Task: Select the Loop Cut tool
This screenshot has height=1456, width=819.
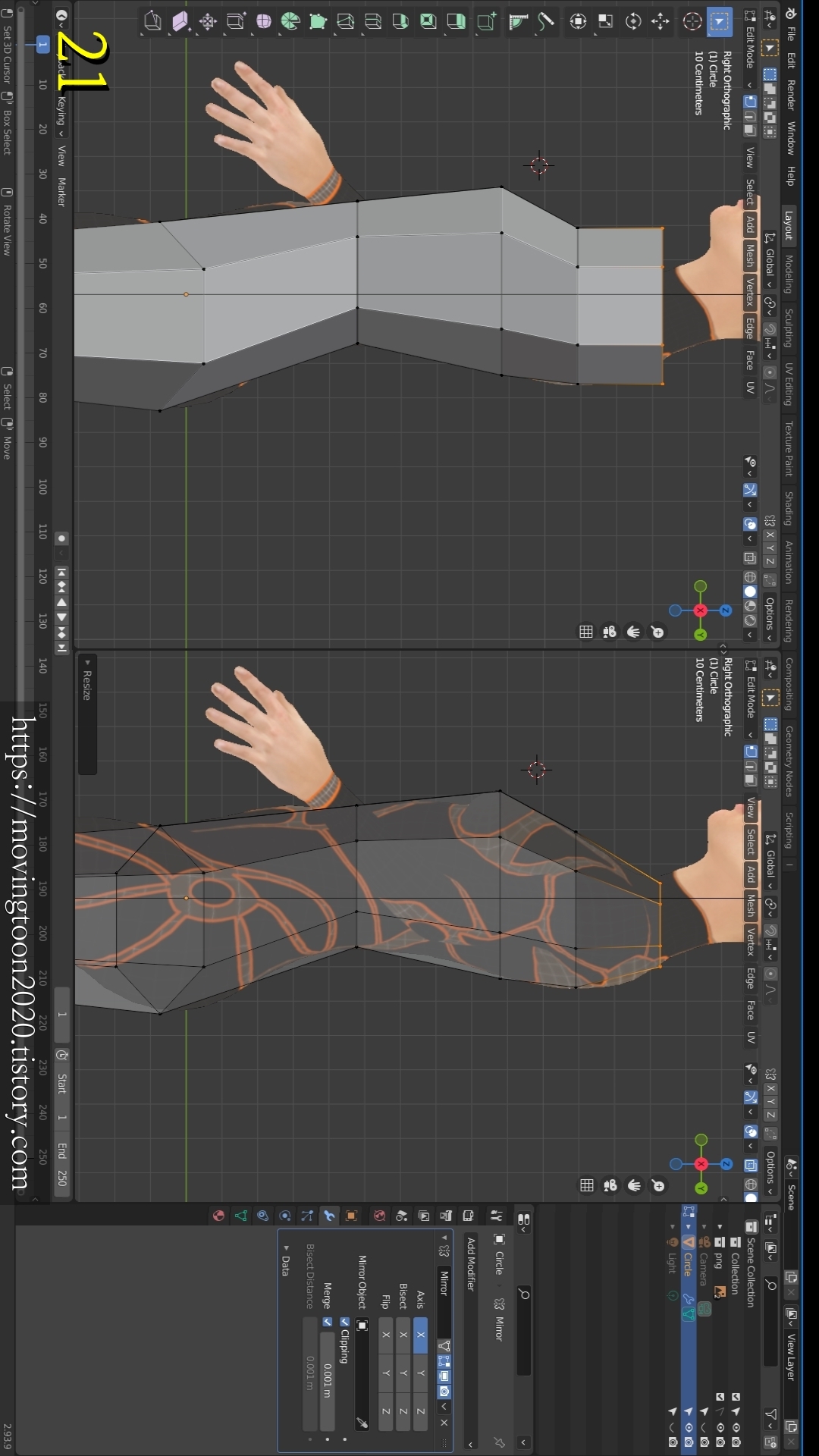Action: click(x=372, y=22)
